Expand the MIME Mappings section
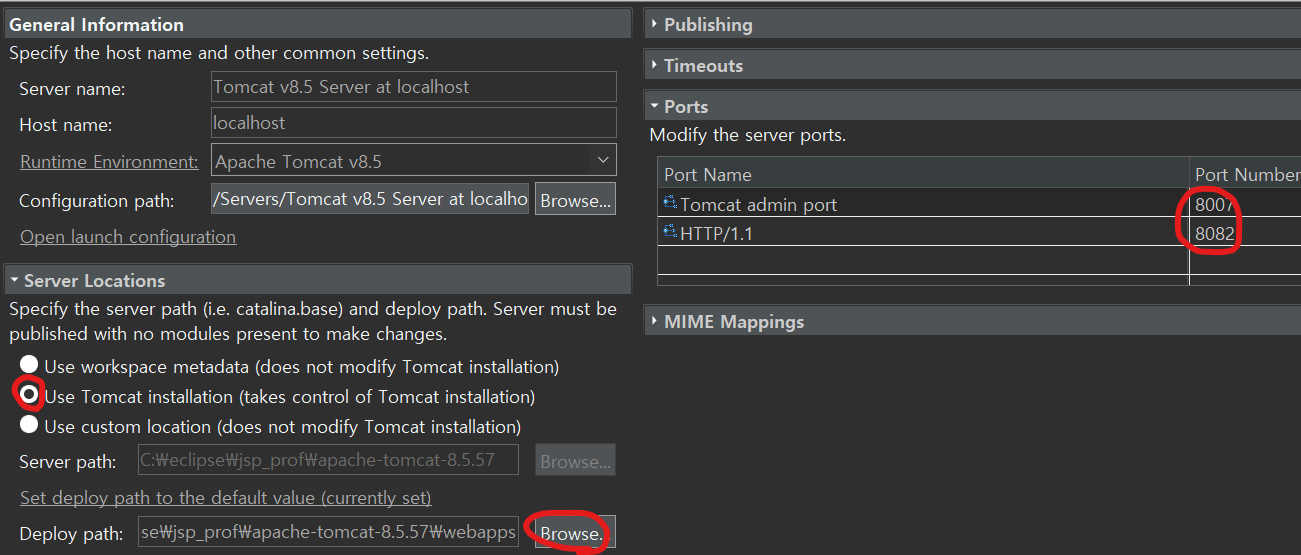Viewport: 1301px width, 555px height. [654, 321]
